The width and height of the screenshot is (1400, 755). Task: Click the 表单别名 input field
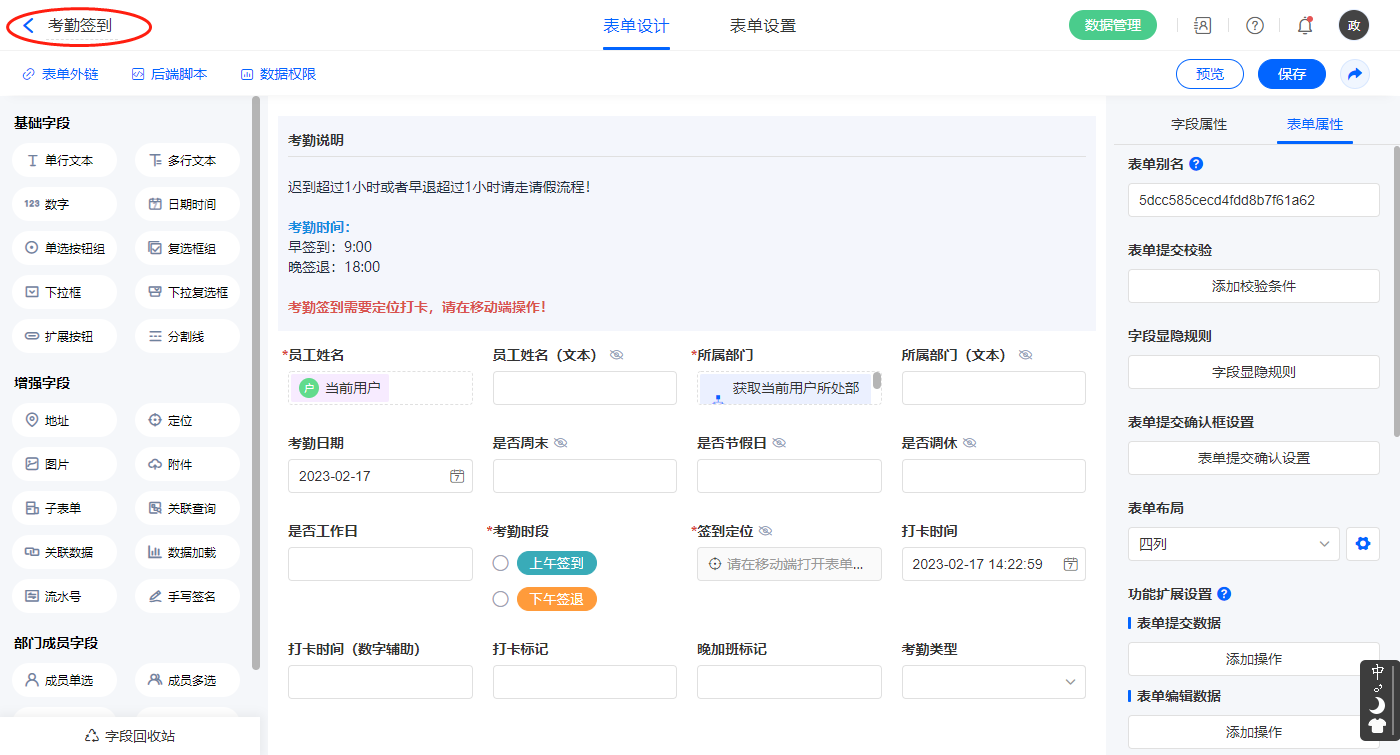coord(1253,200)
